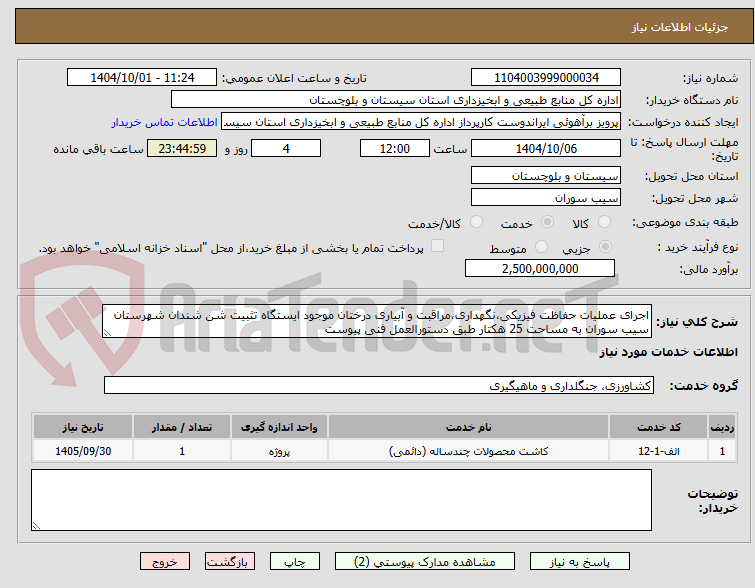Click the نام خدمت column header
The height and width of the screenshot is (588, 755).
[x=469, y=427]
